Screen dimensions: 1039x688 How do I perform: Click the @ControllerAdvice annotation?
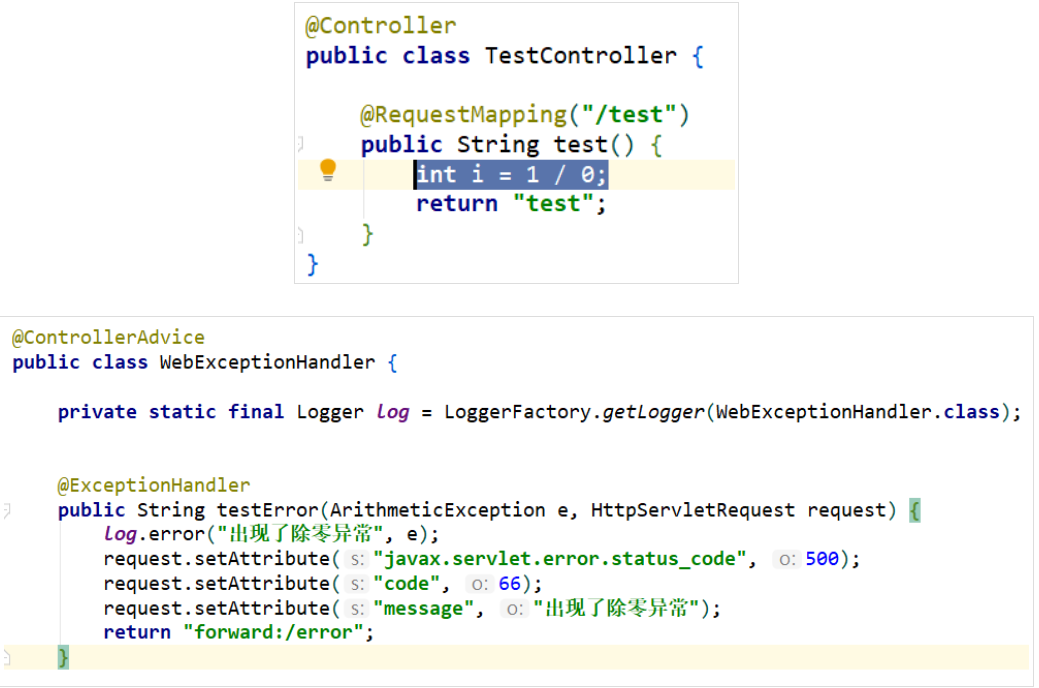click(x=108, y=337)
